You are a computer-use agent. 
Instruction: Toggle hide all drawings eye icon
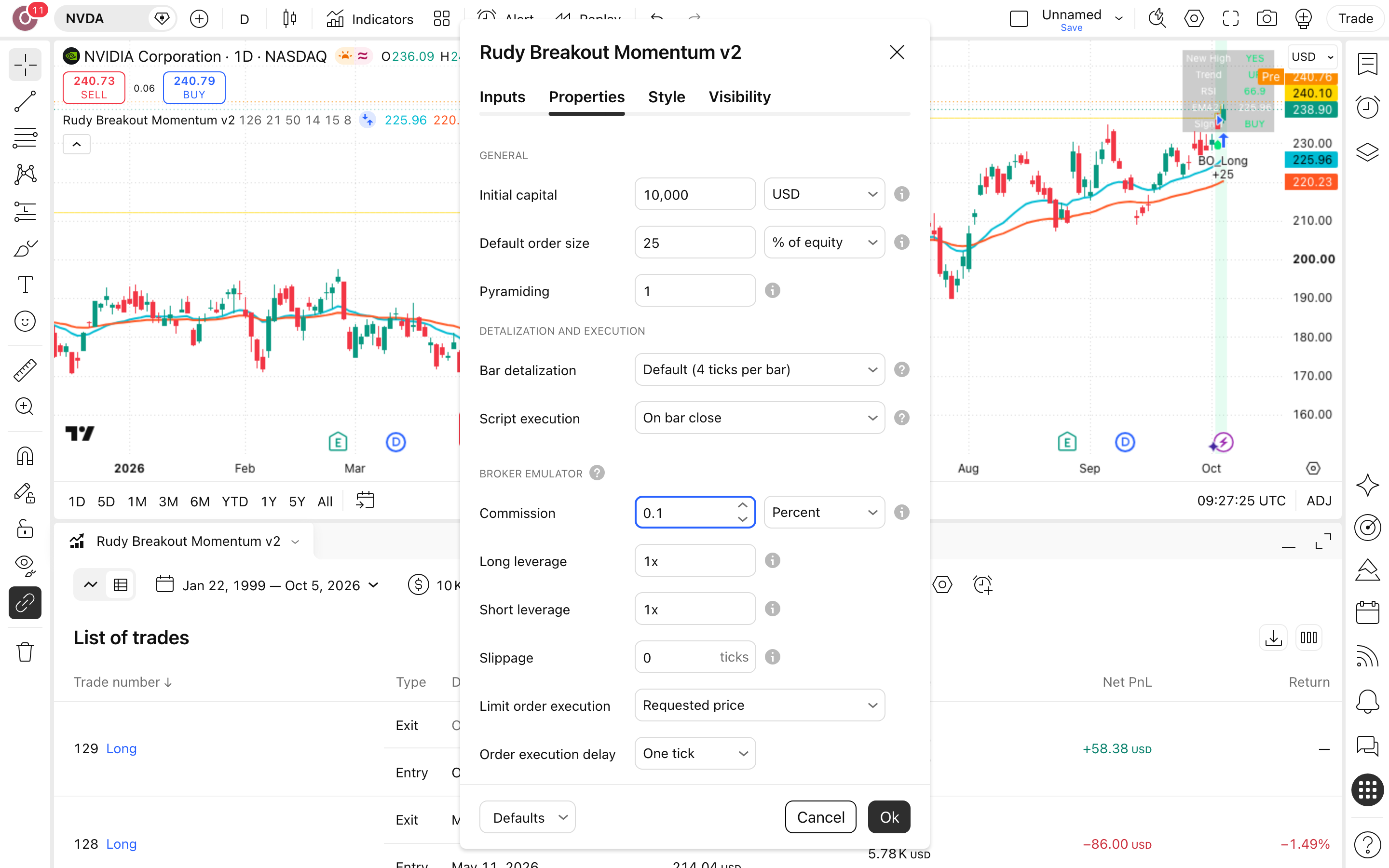click(25, 566)
